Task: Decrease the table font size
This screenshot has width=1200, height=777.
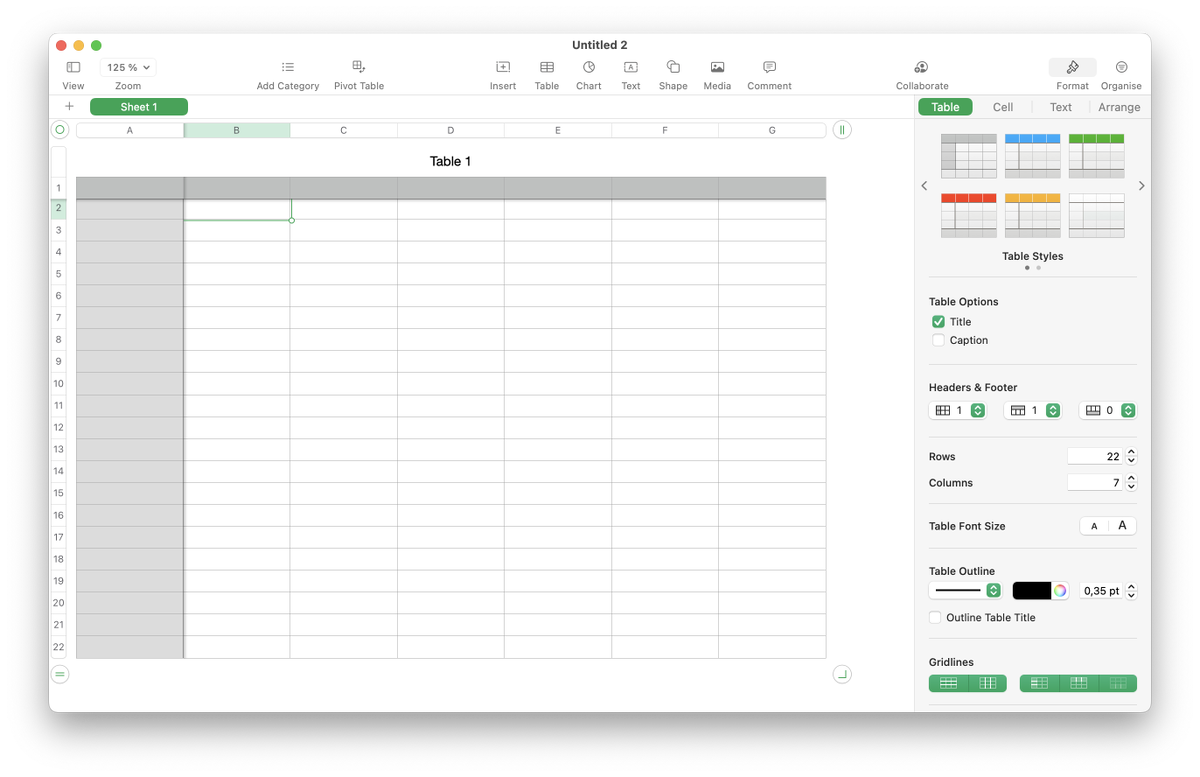Action: (x=1094, y=526)
